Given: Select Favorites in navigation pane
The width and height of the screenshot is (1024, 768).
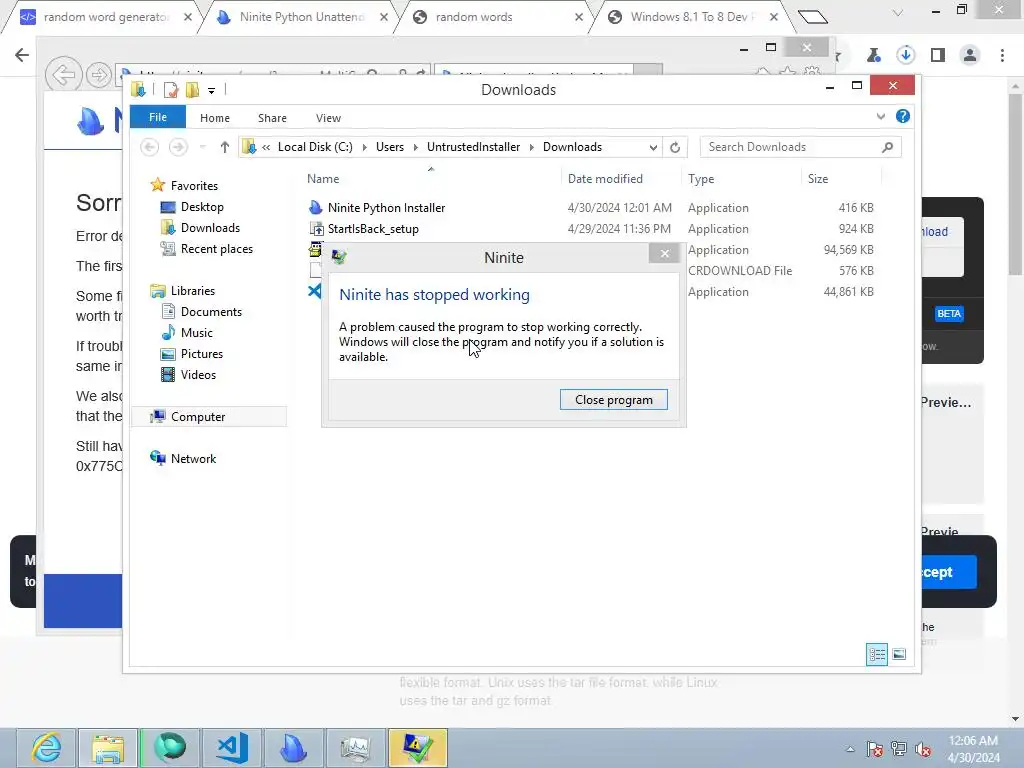Looking at the screenshot, I should [194, 185].
